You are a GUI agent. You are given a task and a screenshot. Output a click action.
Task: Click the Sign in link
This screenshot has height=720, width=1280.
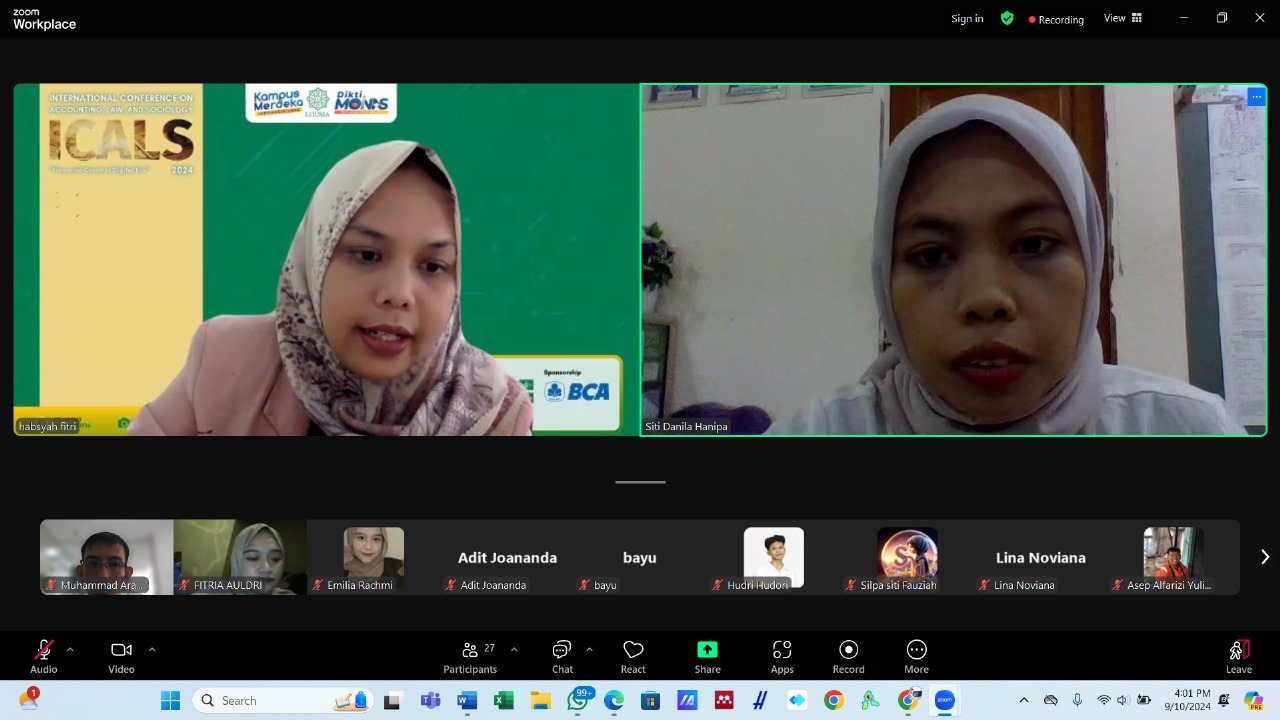pyautogui.click(x=967, y=18)
